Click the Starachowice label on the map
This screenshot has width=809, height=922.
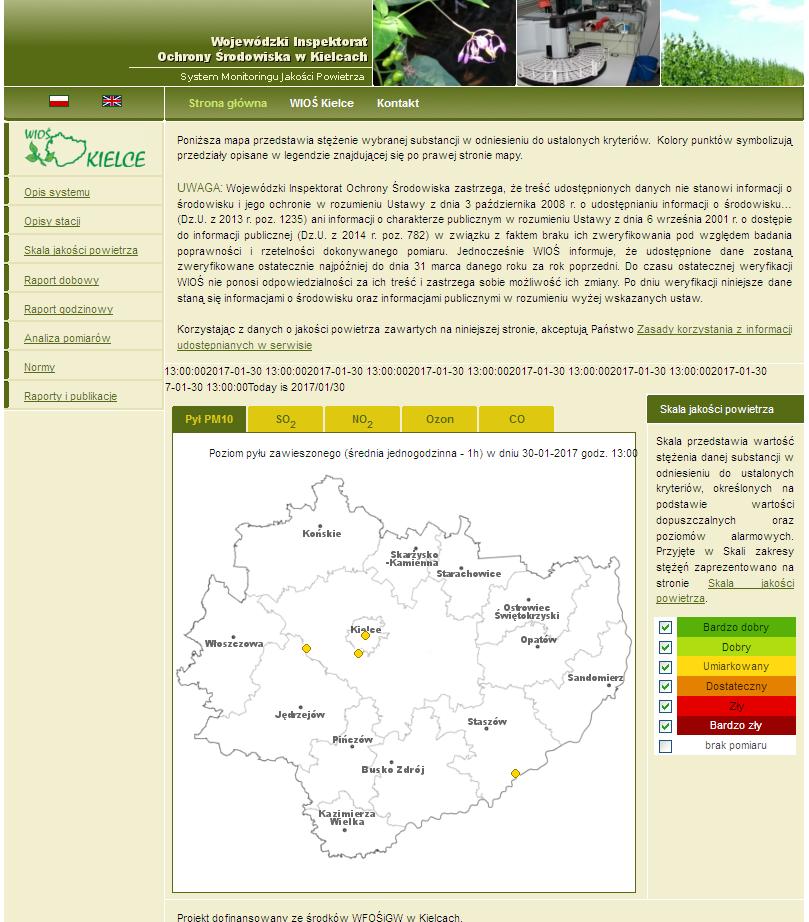click(469, 573)
